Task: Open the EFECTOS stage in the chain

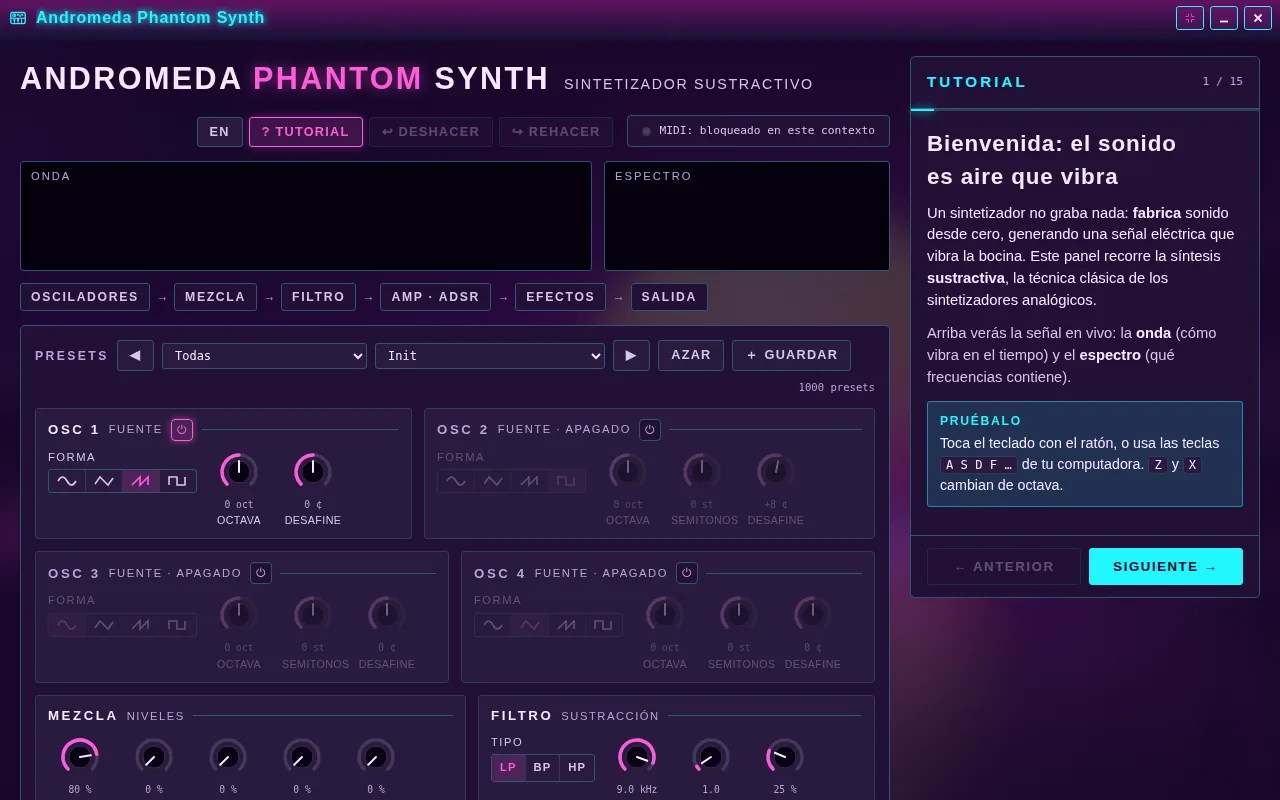Action: [560, 297]
